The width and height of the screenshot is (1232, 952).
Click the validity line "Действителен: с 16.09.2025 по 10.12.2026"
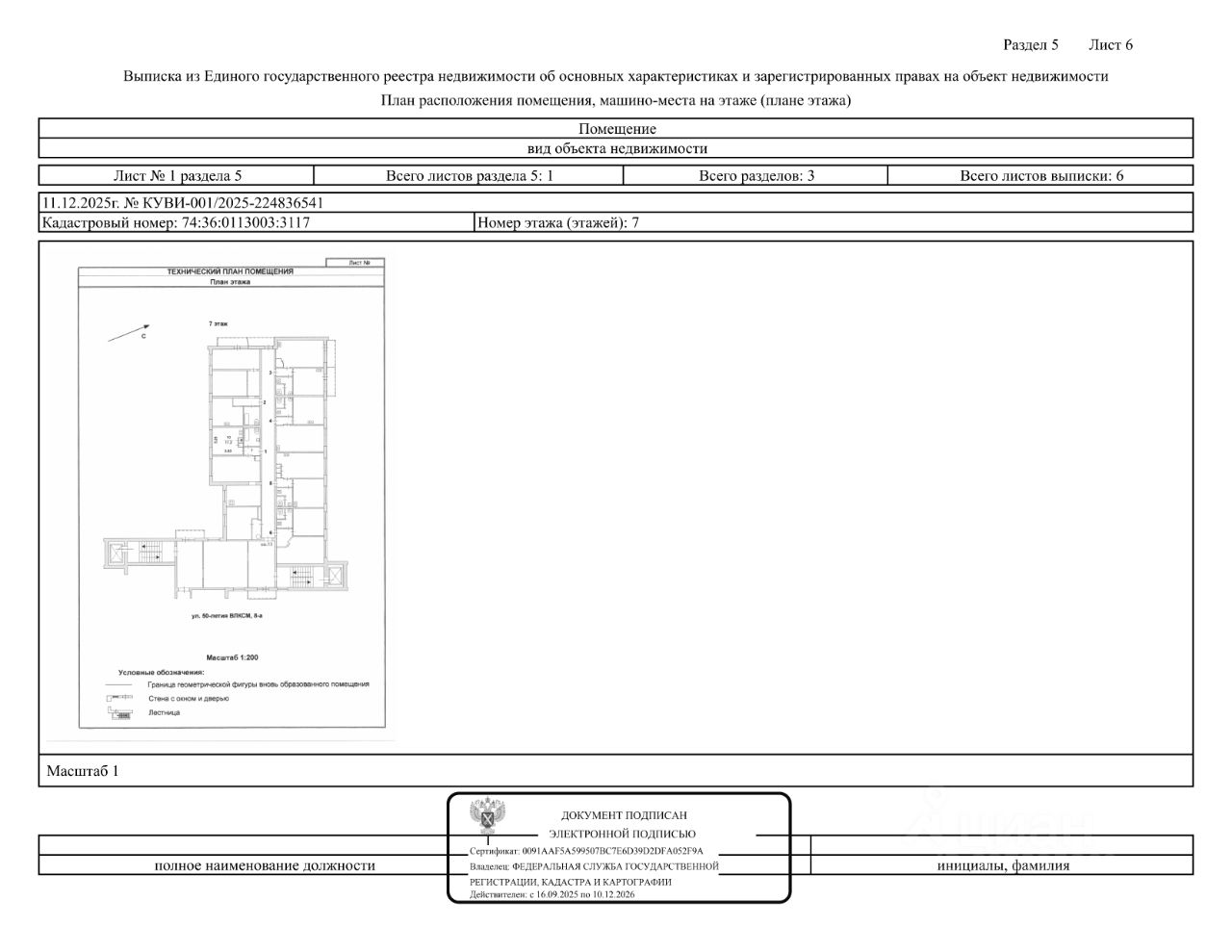552,894
